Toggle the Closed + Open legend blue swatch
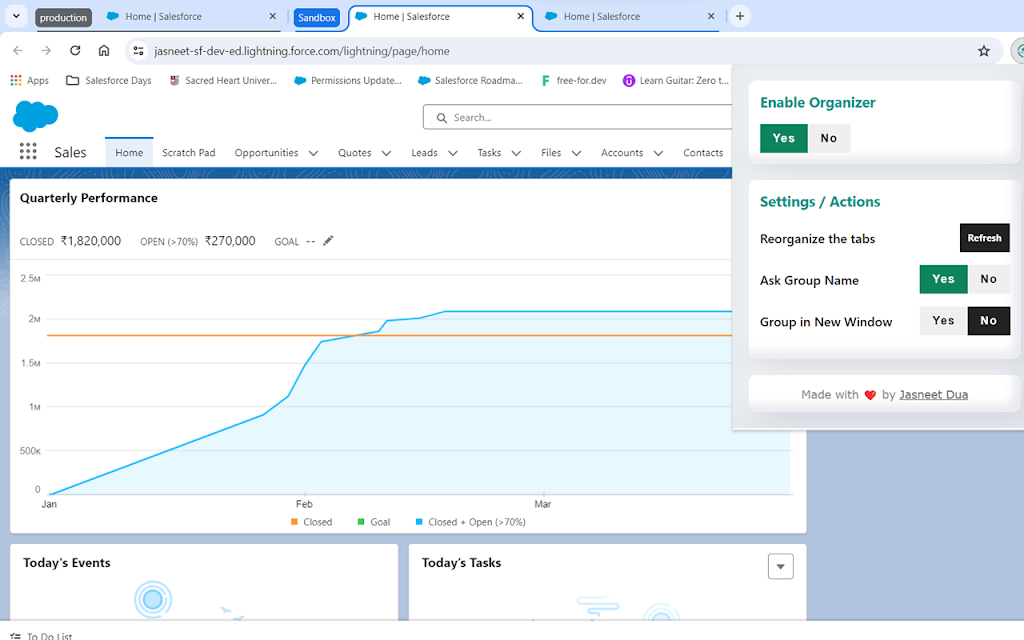Viewport: 1024px width, 640px height. [419, 522]
